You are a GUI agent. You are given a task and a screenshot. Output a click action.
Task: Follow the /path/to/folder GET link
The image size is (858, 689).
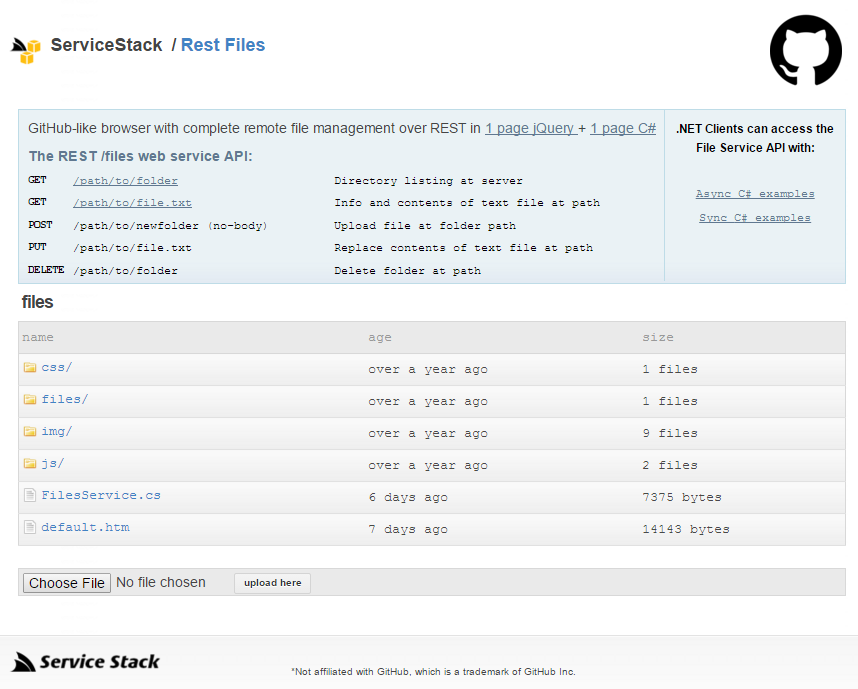point(125,181)
